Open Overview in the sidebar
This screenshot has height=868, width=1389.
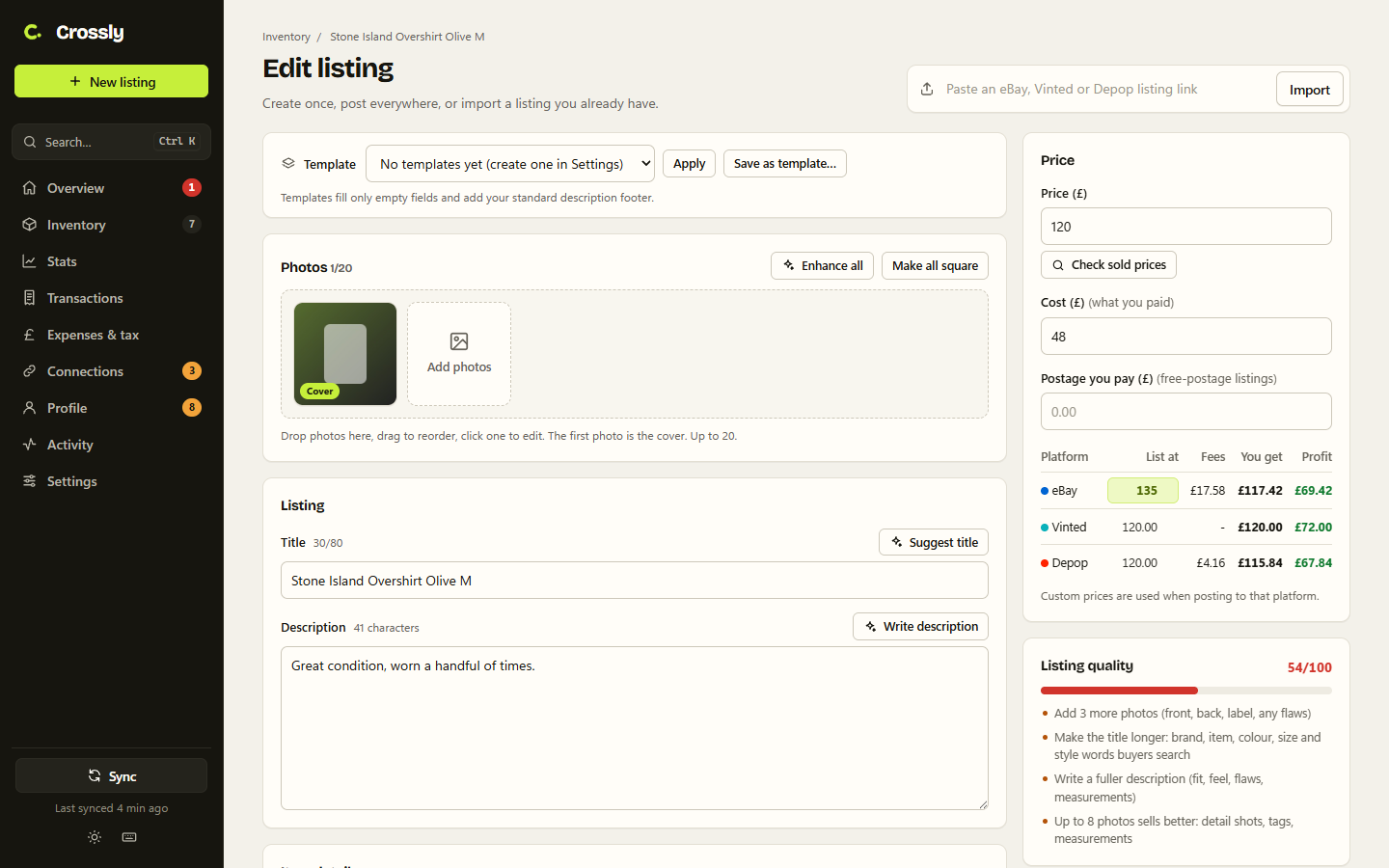(111, 188)
